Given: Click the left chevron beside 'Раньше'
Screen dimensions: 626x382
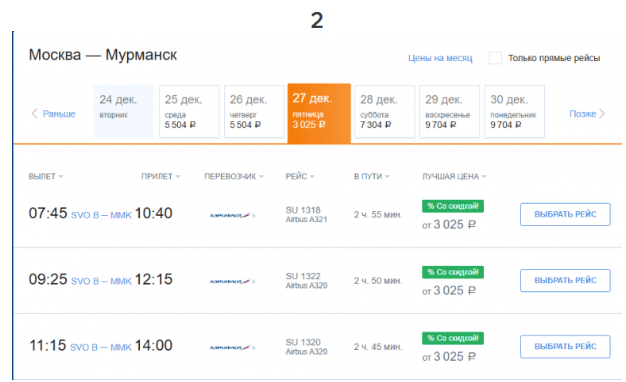Looking at the screenshot, I should click(35, 114).
